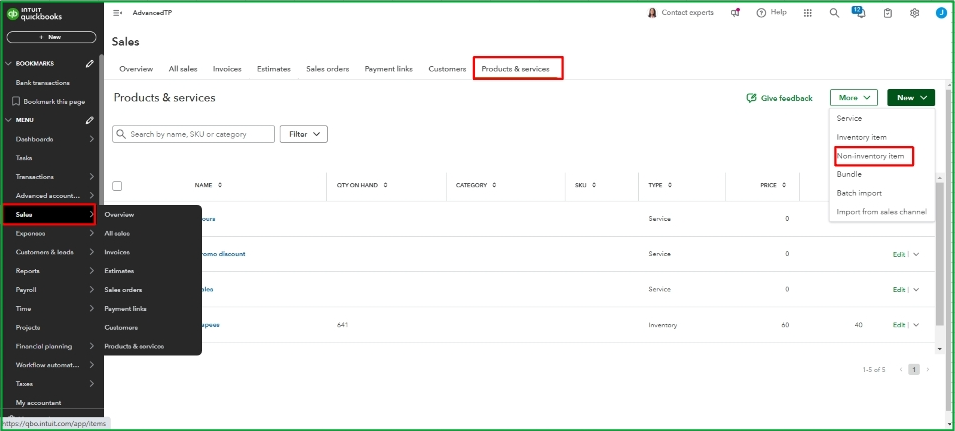Select Bundle from the New menu
This screenshot has height=431, width=955.
849,174
